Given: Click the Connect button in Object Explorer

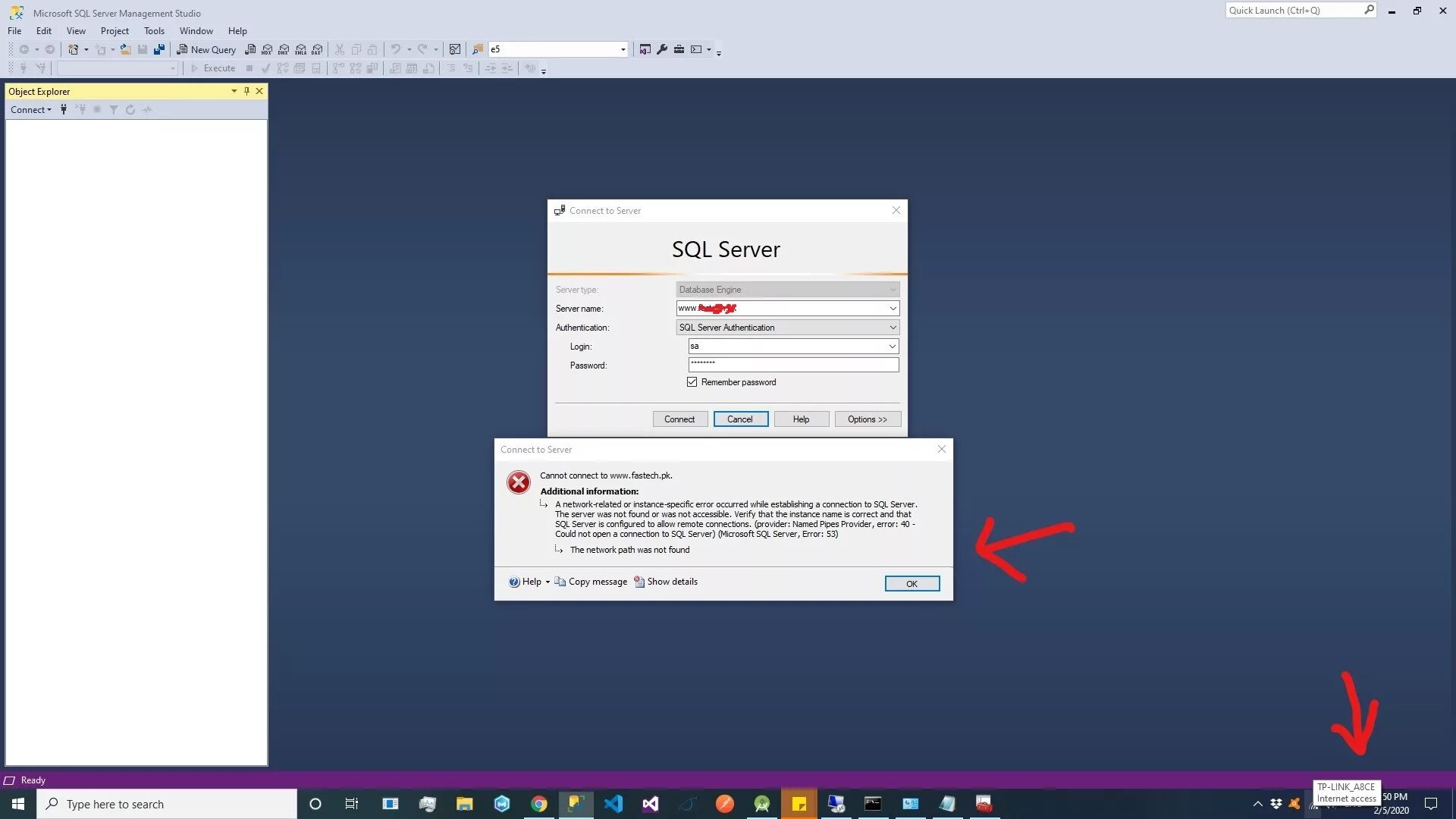Looking at the screenshot, I should (x=31, y=109).
